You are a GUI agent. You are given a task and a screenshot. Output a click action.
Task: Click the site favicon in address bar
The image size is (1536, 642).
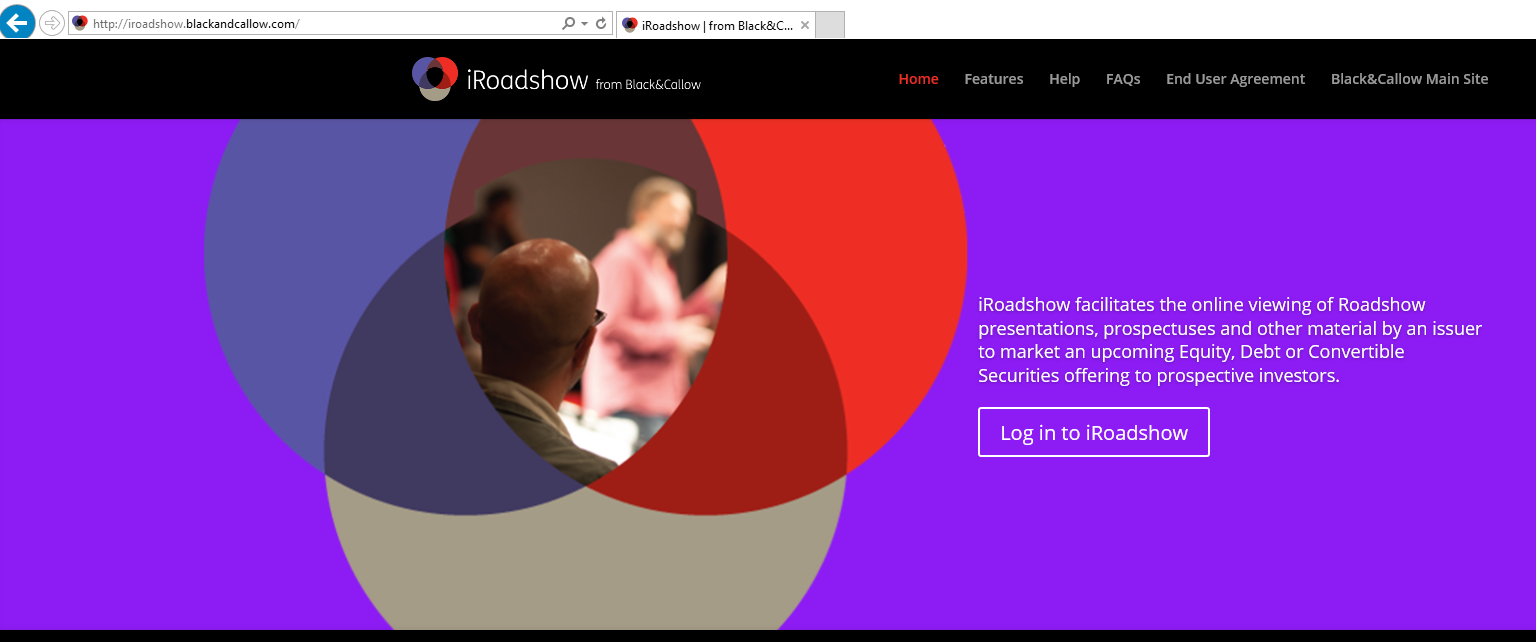coord(80,24)
